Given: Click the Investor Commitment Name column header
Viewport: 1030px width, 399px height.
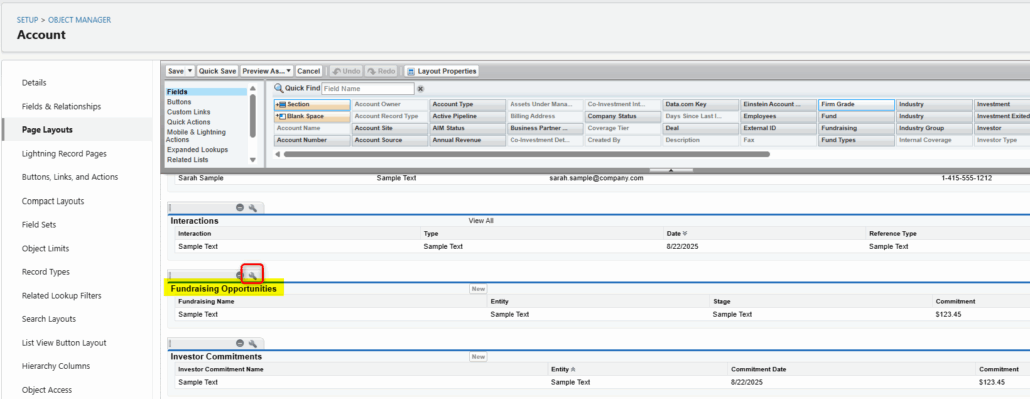Looking at the screenshot, I should (x=221, y=369).
